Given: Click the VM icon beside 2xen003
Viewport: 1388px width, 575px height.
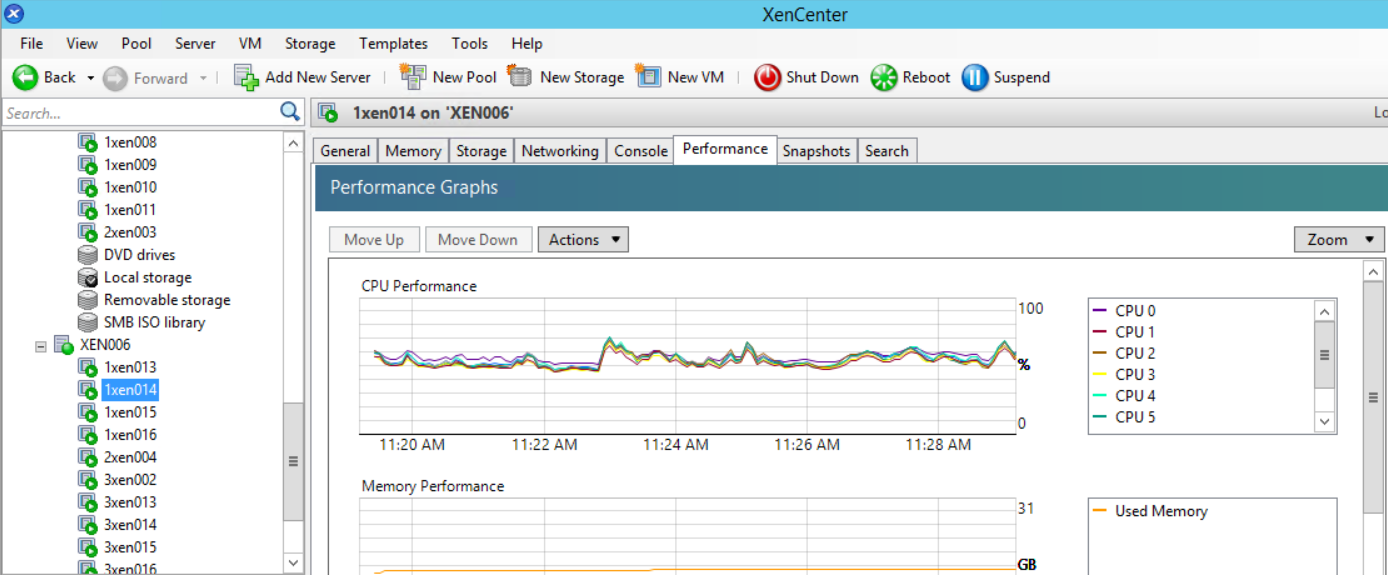Looking at the screenshot, I should click(x=88, y=233).
